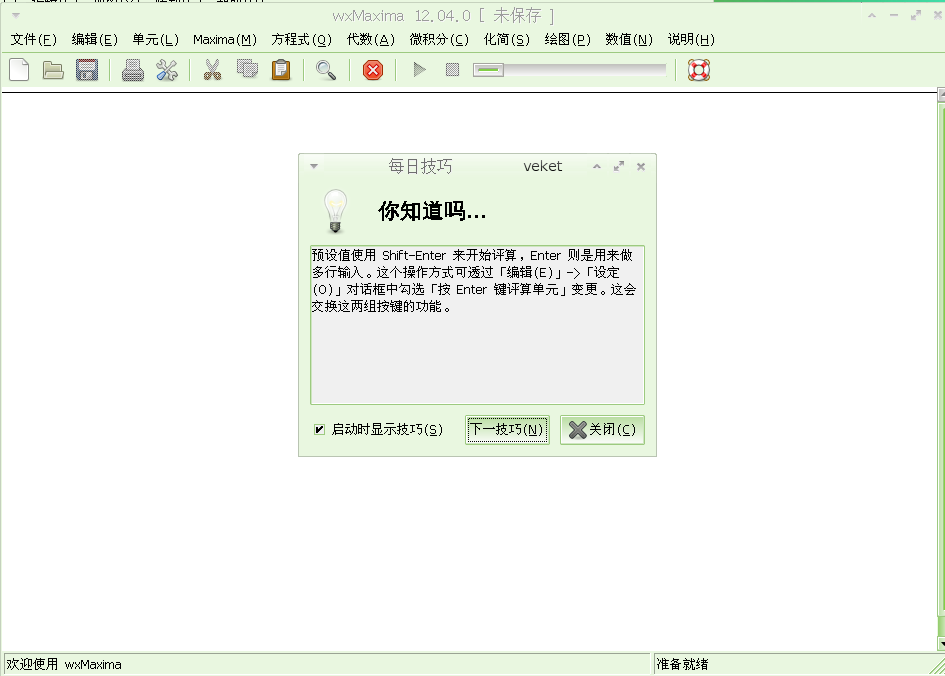Viewport: 945px width, 676px height.
Task: Click the scrollbar down arrow of the worksheet
Action: 941,643
